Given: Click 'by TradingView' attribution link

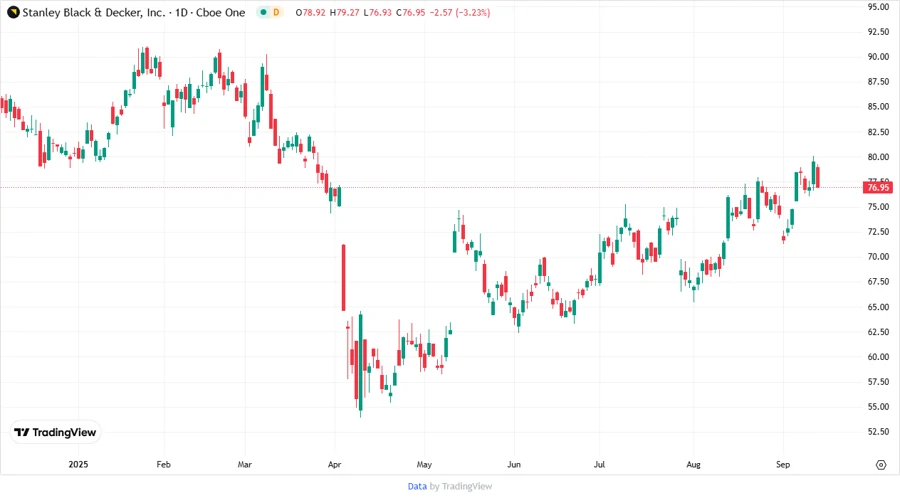Looking at the screenshot, I should (x=461, y=486).
